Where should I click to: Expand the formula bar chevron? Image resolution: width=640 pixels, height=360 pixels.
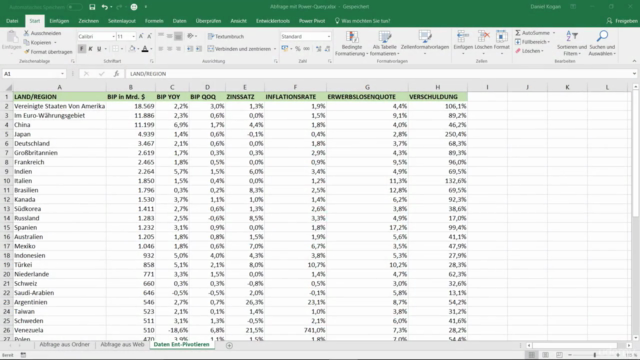(x=634, y=74)
